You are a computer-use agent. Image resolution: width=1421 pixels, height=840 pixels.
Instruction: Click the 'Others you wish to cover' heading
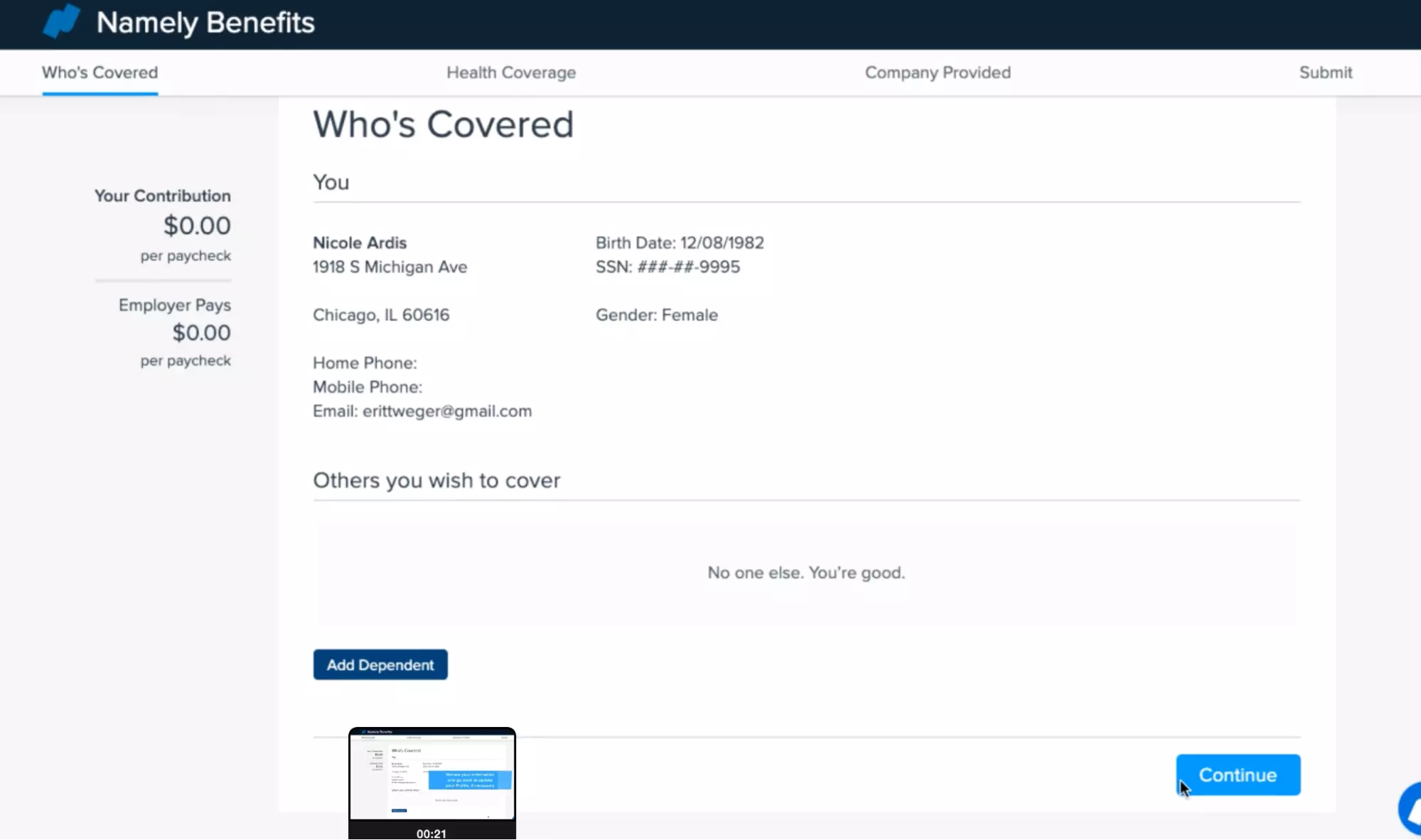[x=436, y=480]
